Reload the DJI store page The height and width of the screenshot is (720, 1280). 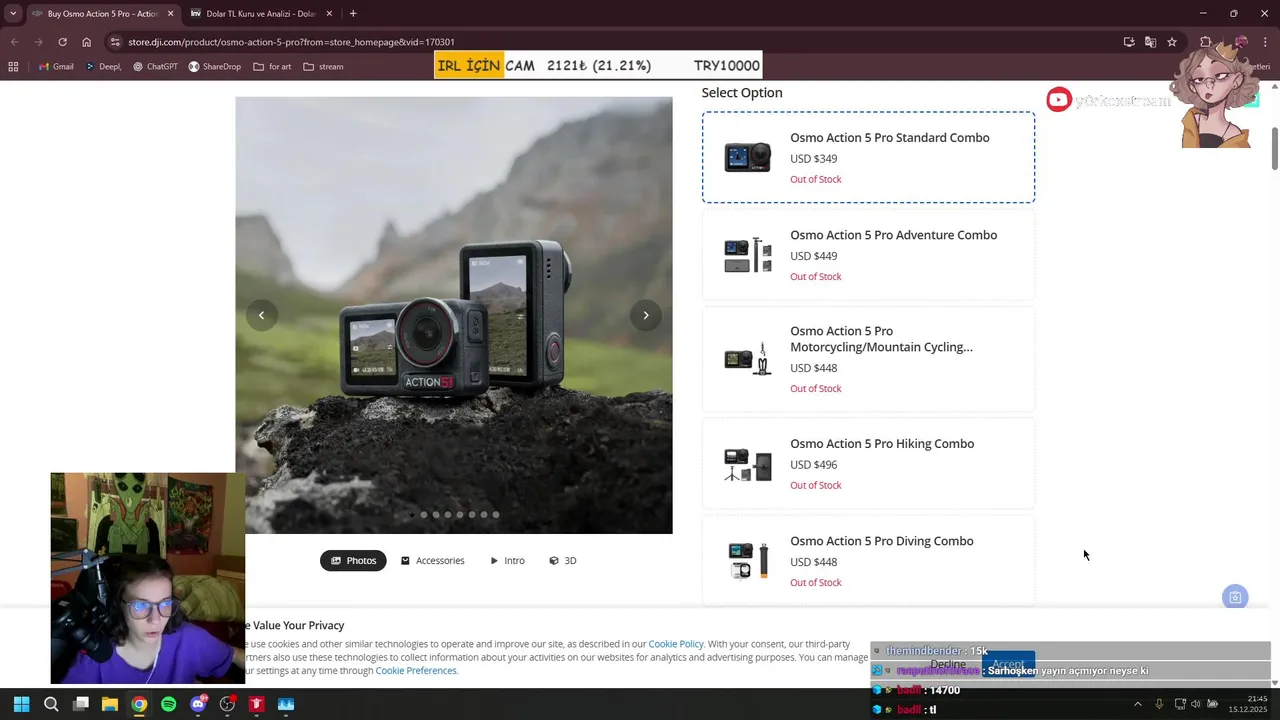point(62,42)
